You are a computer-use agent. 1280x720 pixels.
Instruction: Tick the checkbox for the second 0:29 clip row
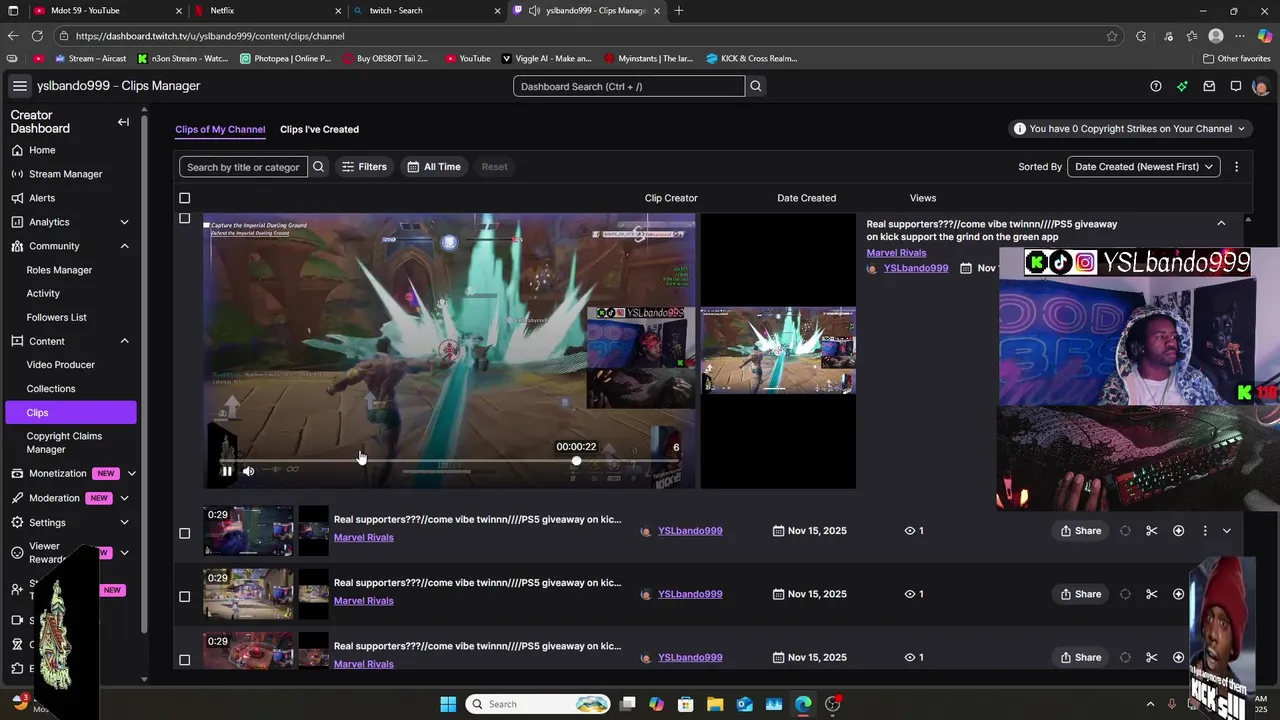184,596
